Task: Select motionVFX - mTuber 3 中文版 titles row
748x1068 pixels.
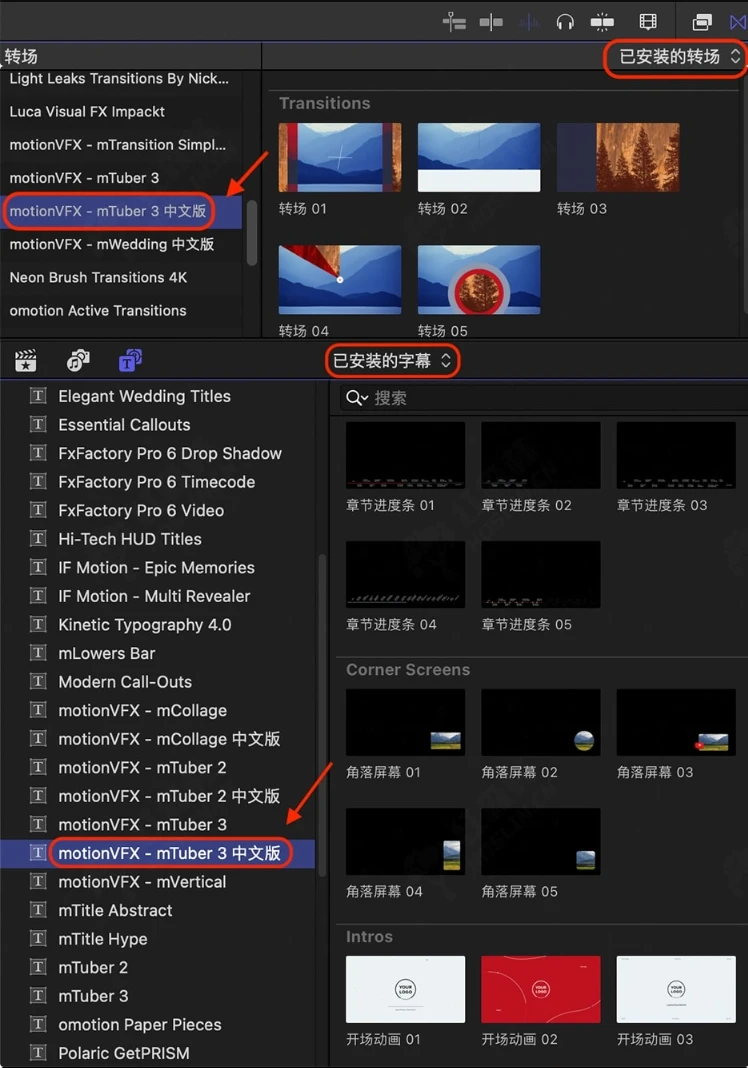Action: tap(157, 853)
